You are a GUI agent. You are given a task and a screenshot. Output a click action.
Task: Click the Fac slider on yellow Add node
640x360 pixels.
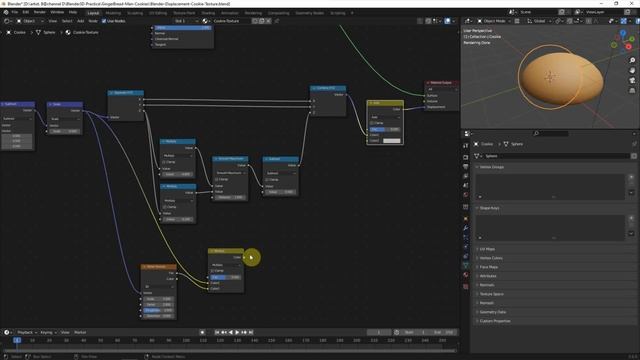385,129
